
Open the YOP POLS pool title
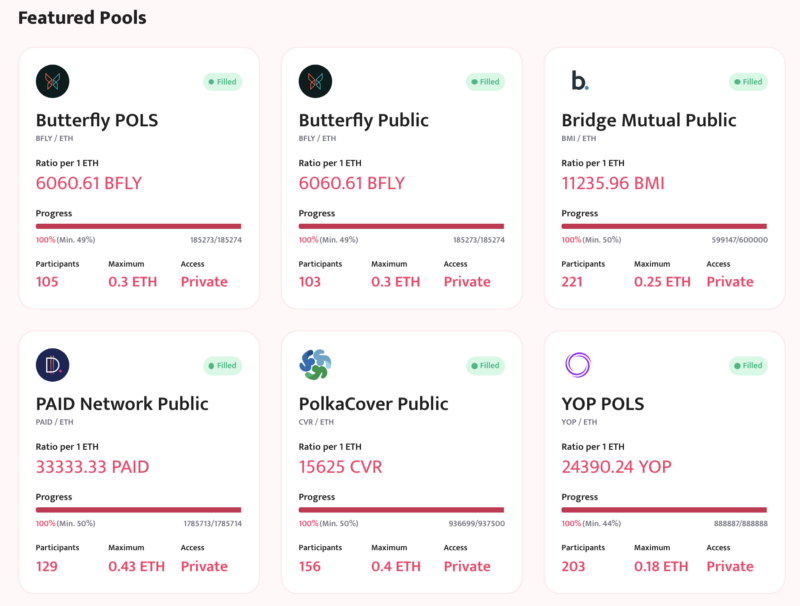tap(616, 404)
